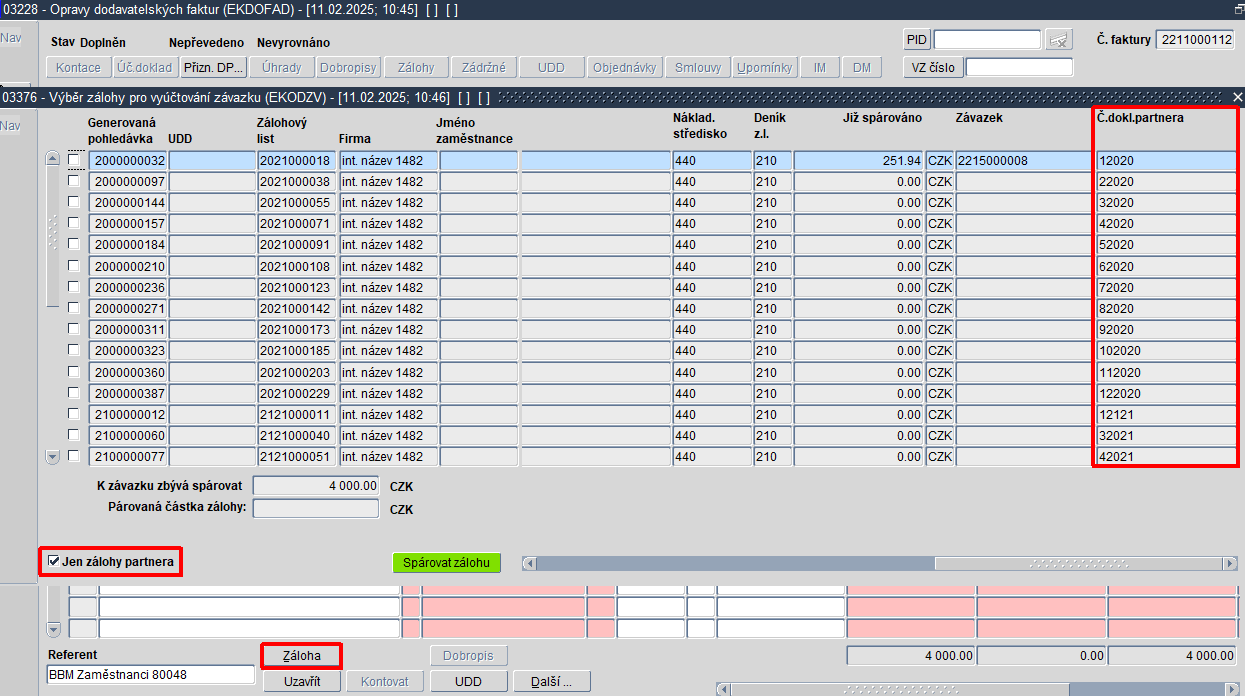Click the PID lookup icon button

pyautogui.click(x=1058, y=40)
